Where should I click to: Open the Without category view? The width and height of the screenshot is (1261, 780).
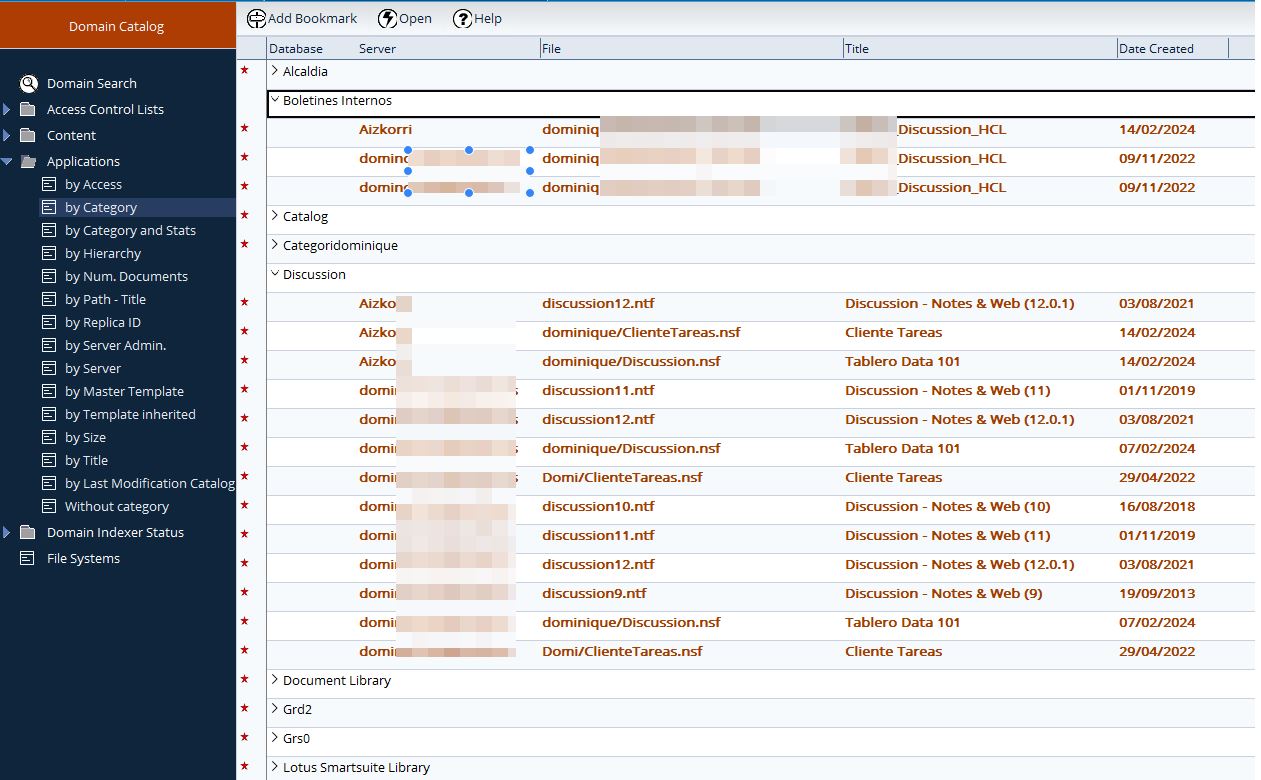point(117,506)
